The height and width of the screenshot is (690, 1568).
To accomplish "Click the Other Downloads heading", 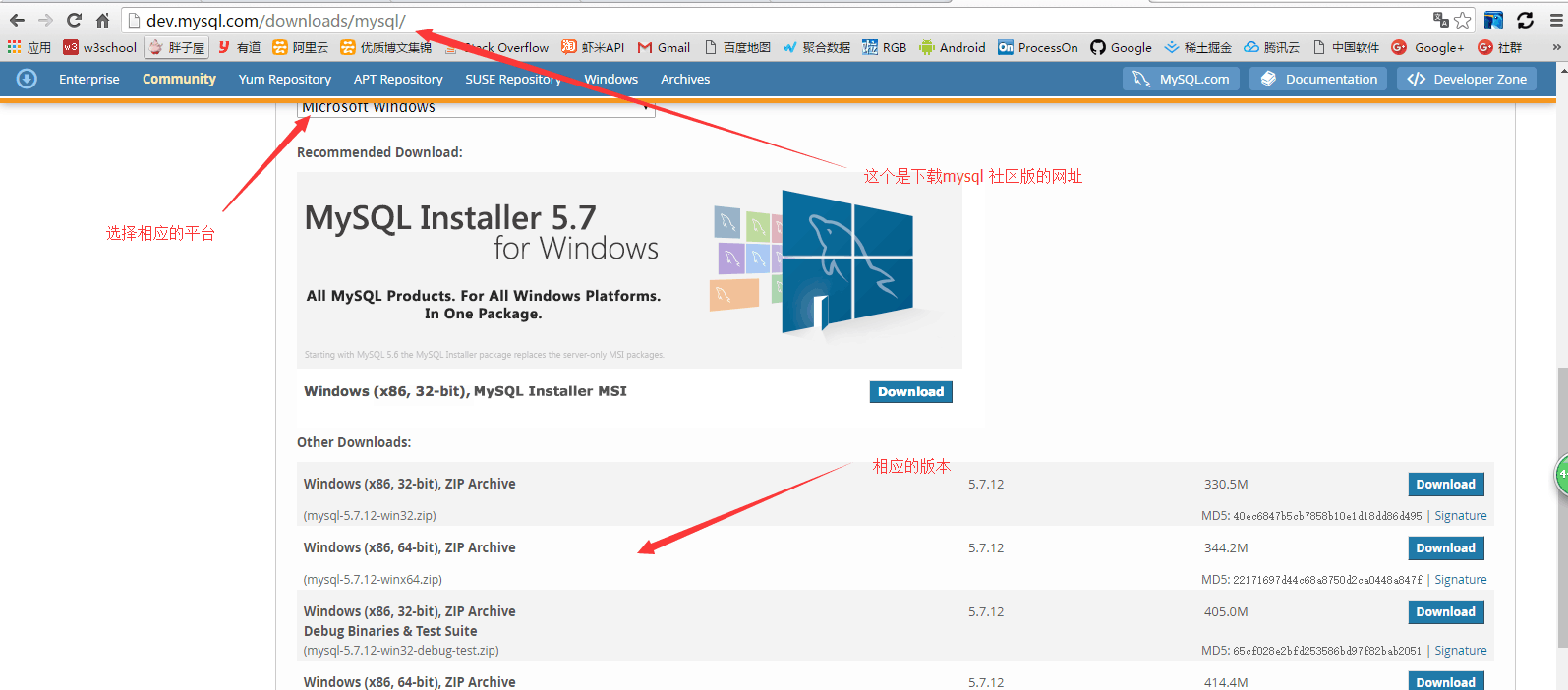I will [x=354, y=442].
